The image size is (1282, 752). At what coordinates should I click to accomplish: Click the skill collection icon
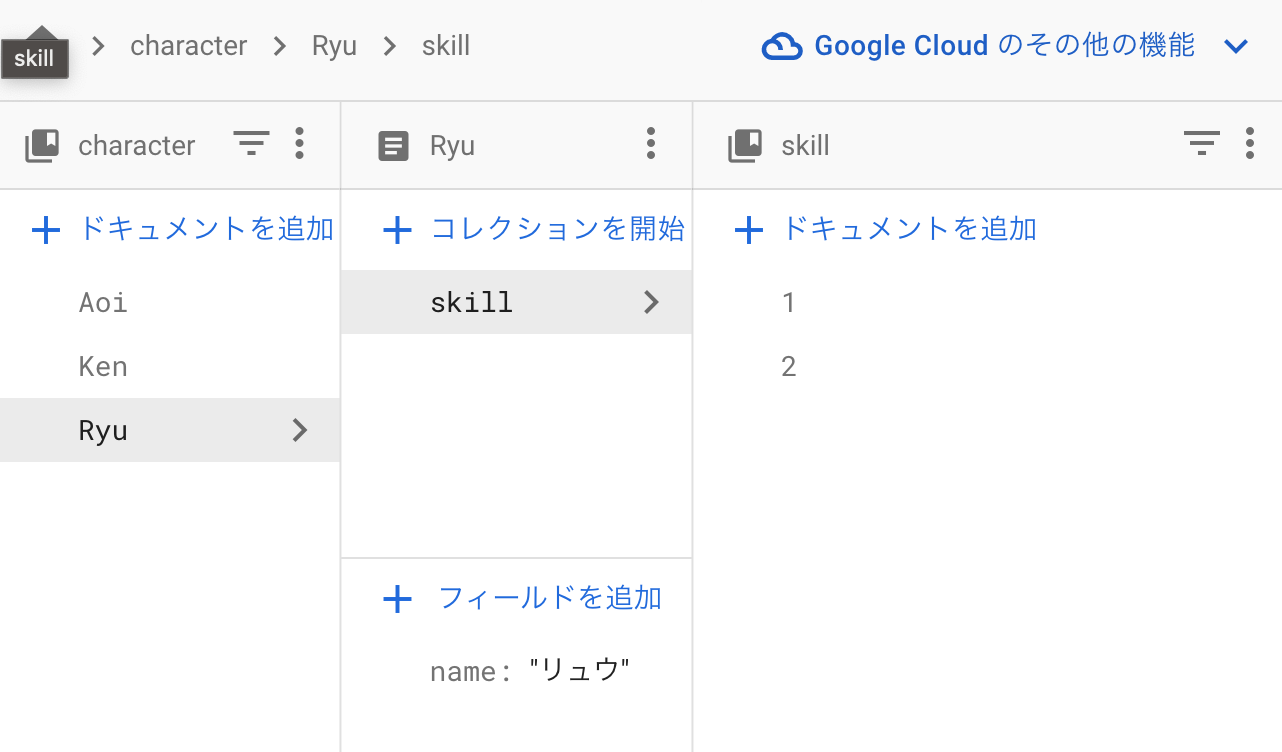[744, 145]
